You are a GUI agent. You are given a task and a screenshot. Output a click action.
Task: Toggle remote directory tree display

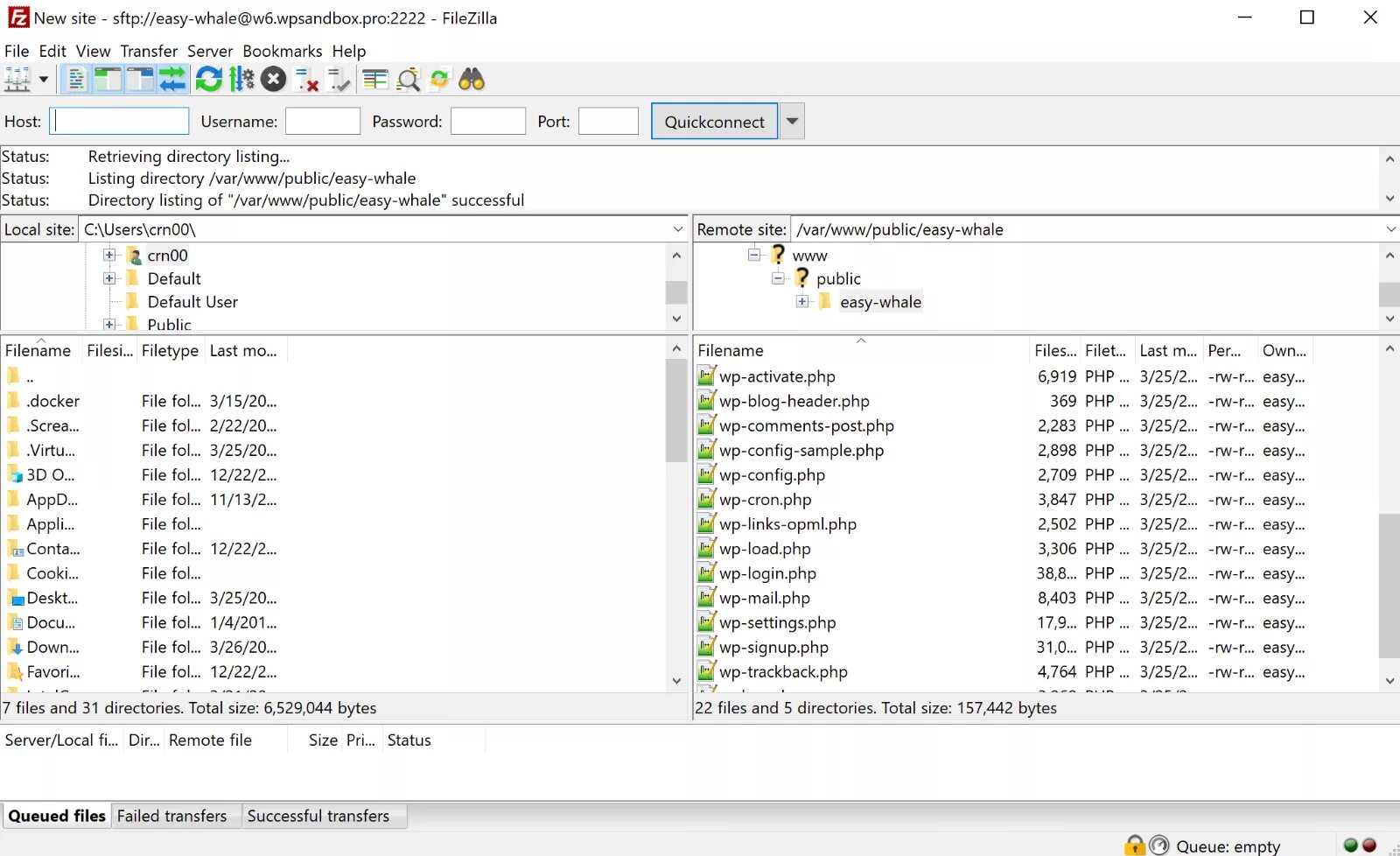(x=140, y=80)
